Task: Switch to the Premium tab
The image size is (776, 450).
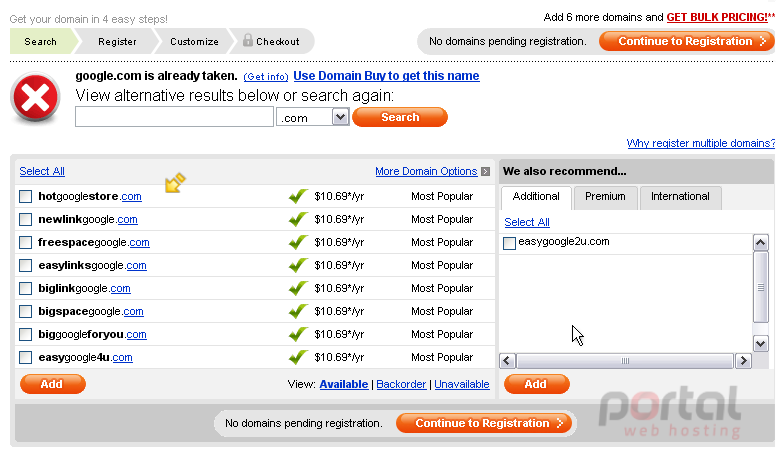Action: pos(605,197)
